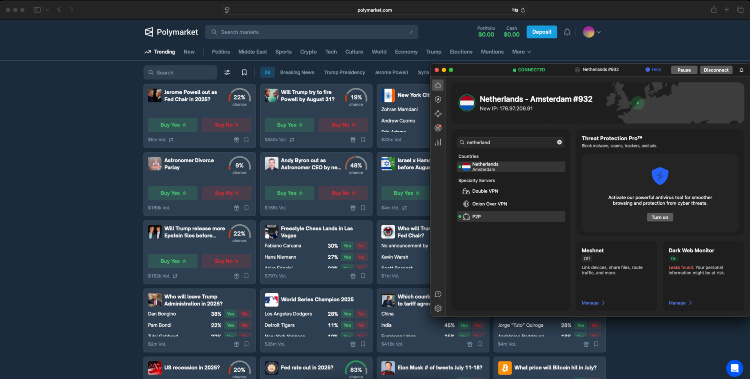Open Safari sidebar dropdown chevron
This screenshot has height=379, width=750.
click(x=47, y=10)
